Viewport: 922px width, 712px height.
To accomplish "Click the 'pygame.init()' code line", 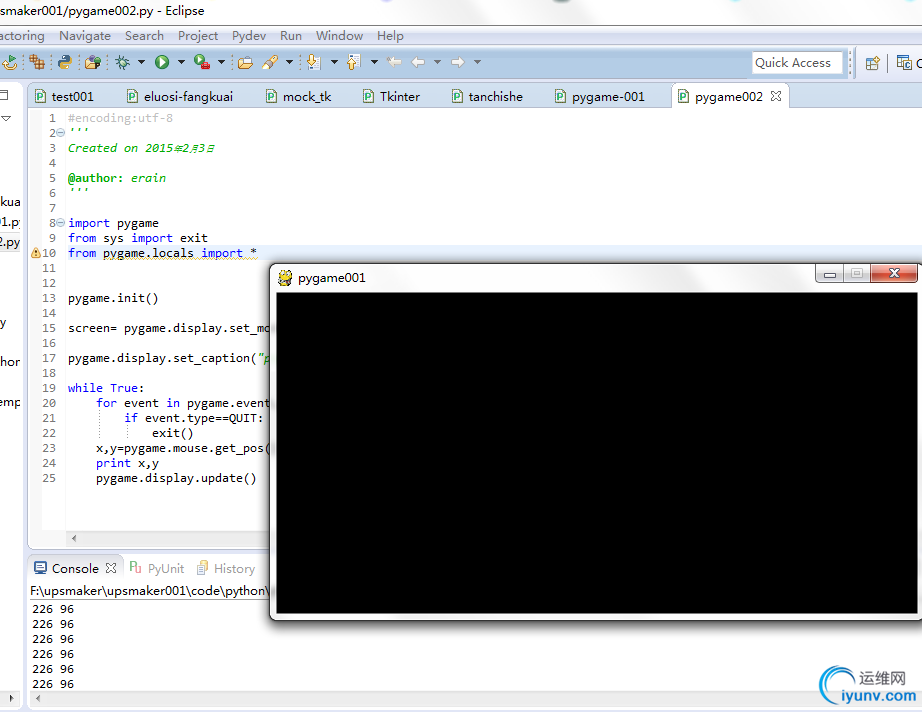I will [x=113, y=298].
